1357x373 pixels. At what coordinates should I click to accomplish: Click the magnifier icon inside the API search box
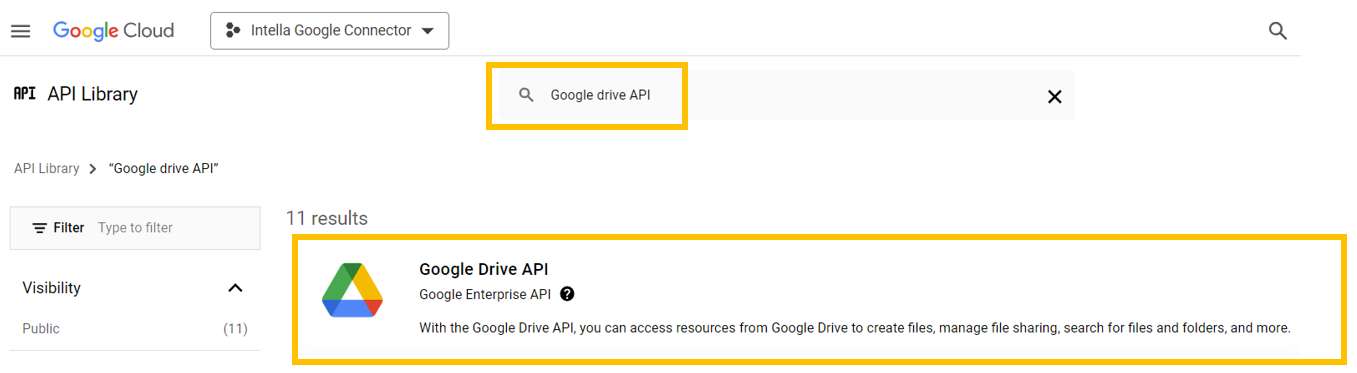pyautogui.click(x=526, y=96)
